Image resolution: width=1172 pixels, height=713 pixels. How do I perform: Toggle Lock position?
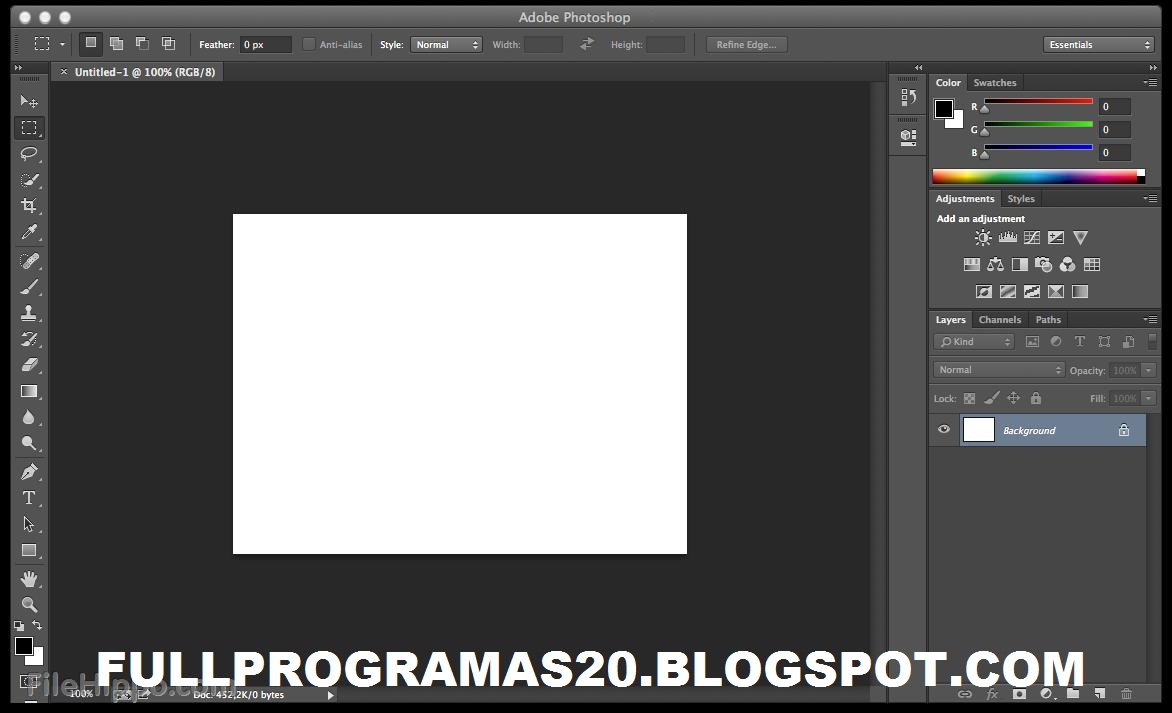[1014, 398]
